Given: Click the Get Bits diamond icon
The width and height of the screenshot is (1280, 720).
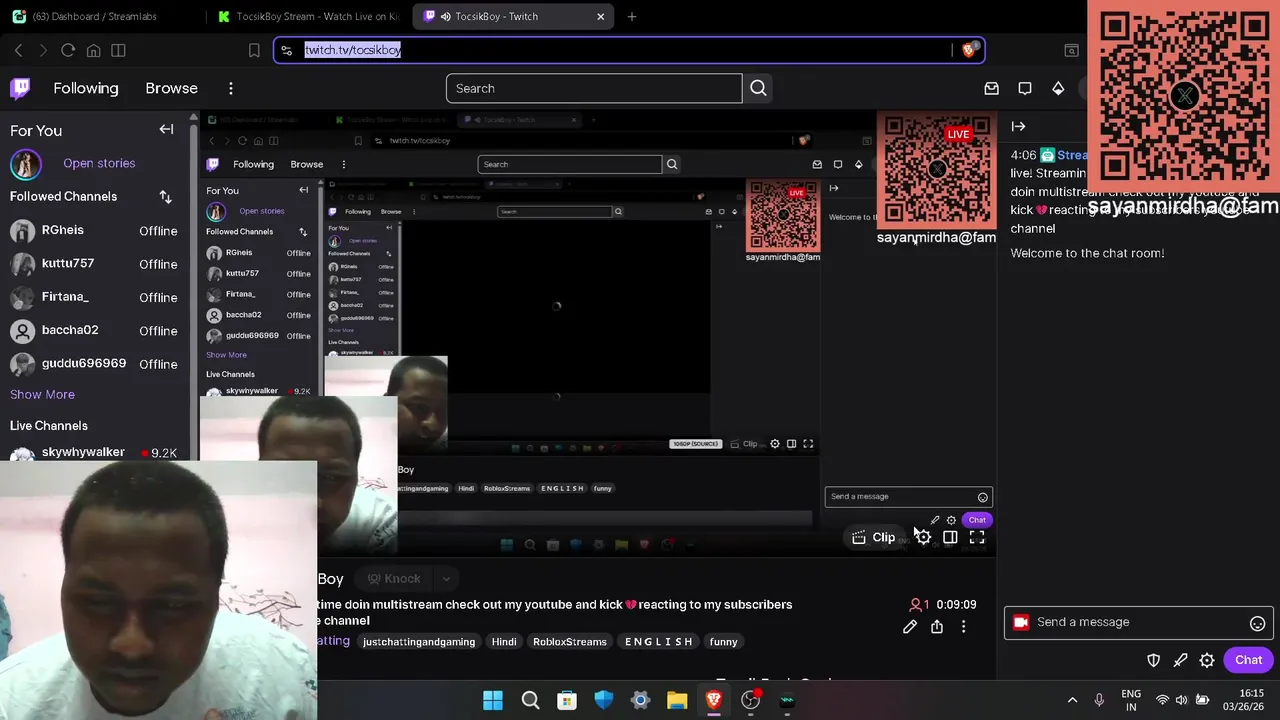Looking at the screenshot, I should (x=1058, y=88).
